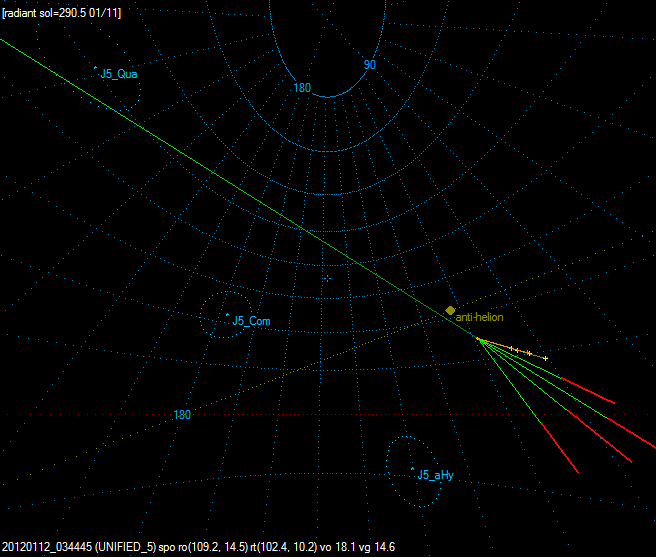Click the anti-helion text label

(479, 317)
